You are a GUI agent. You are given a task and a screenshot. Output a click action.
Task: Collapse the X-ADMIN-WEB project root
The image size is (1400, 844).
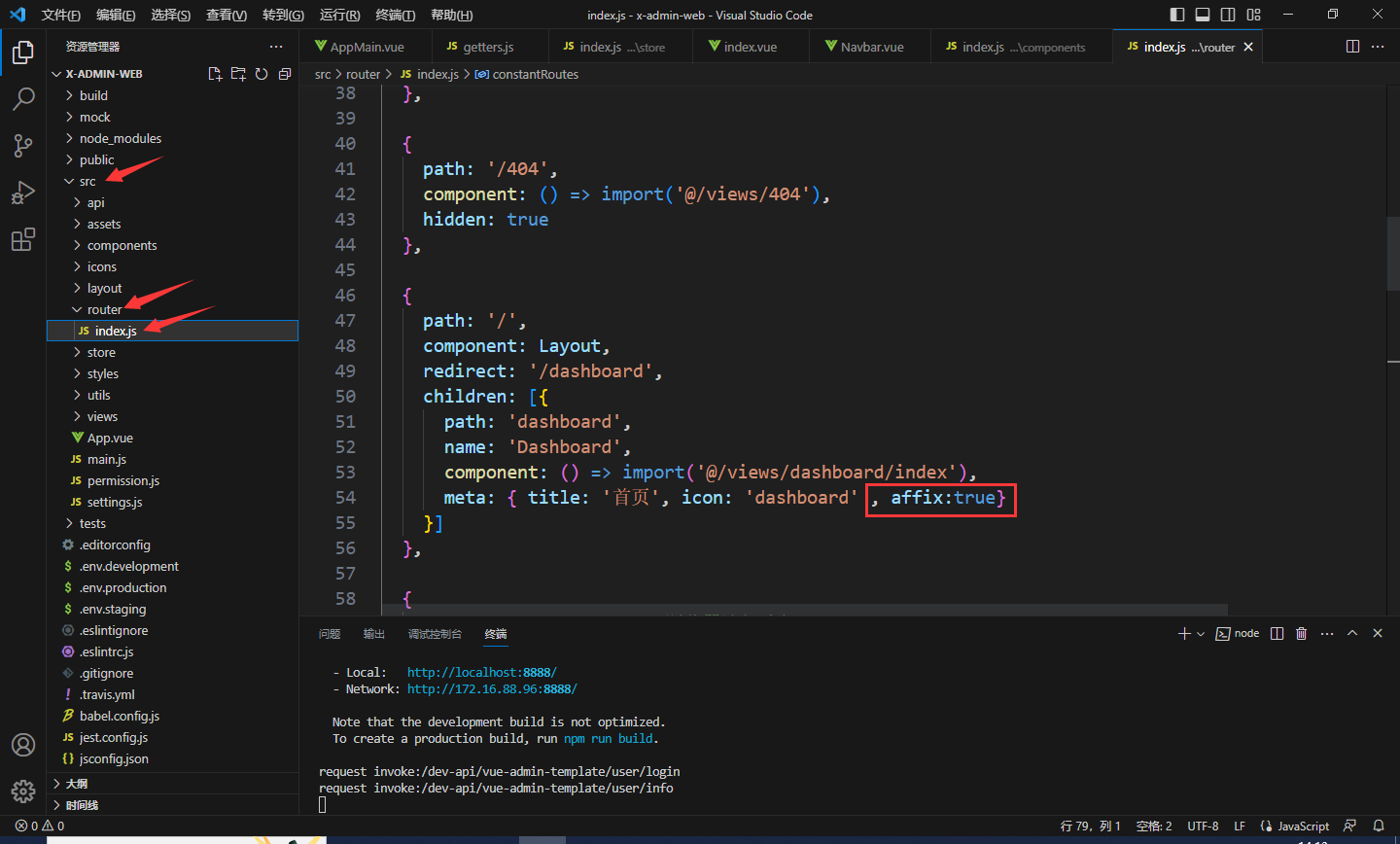pos(104,74)
